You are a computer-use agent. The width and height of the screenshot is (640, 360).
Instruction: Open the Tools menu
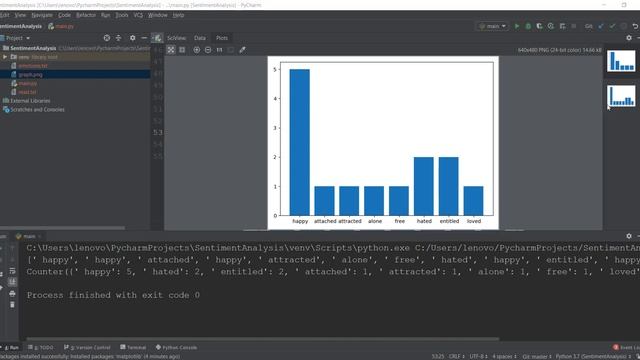point(122,15)
